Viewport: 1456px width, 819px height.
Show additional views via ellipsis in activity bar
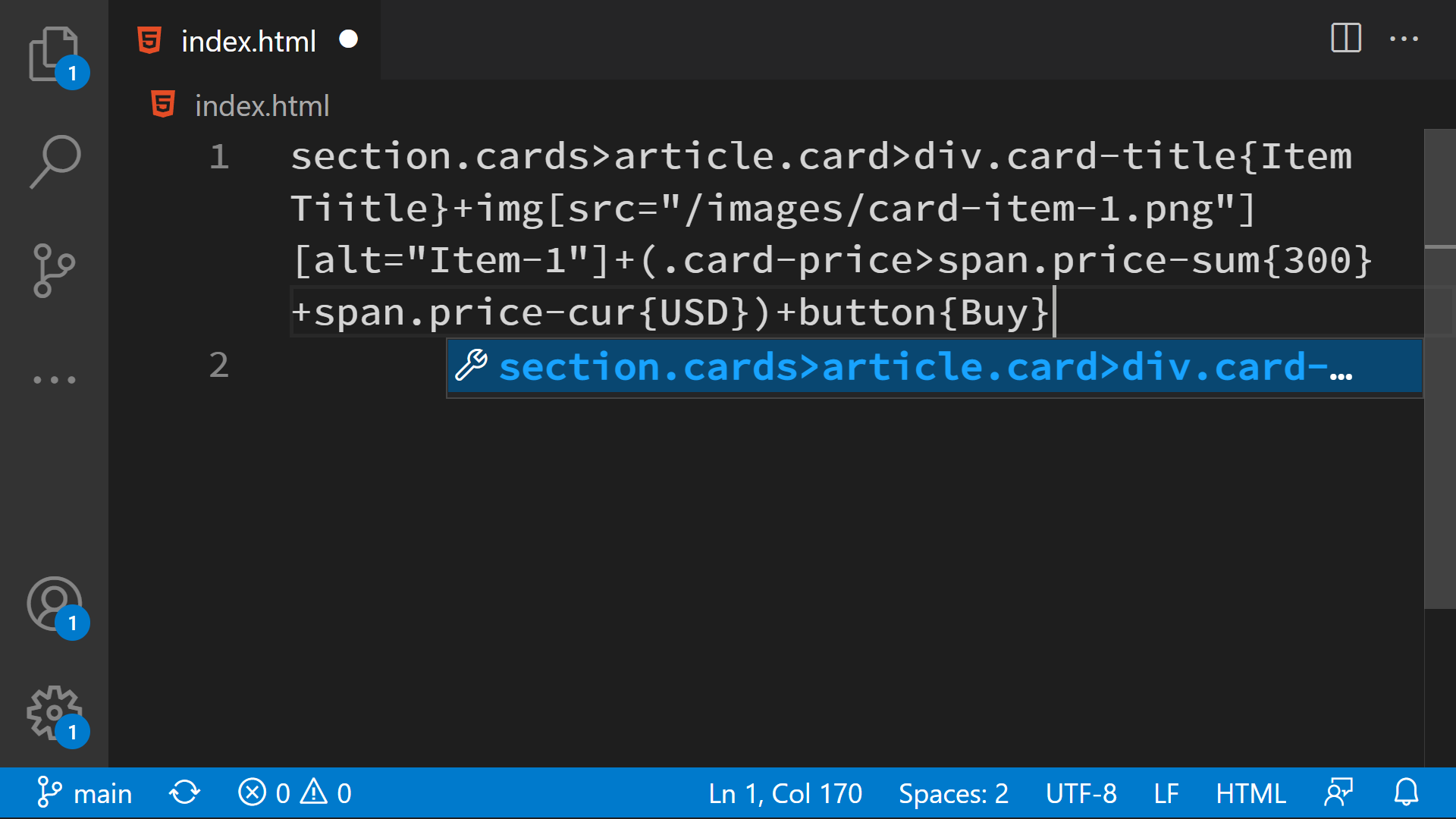pyautogui.click(x=54, y=377)
